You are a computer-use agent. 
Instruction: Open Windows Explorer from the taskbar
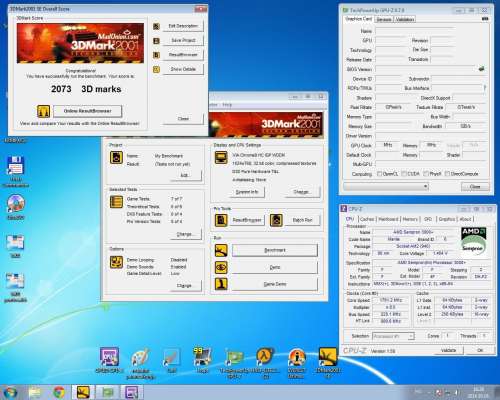tap(35, 392)
